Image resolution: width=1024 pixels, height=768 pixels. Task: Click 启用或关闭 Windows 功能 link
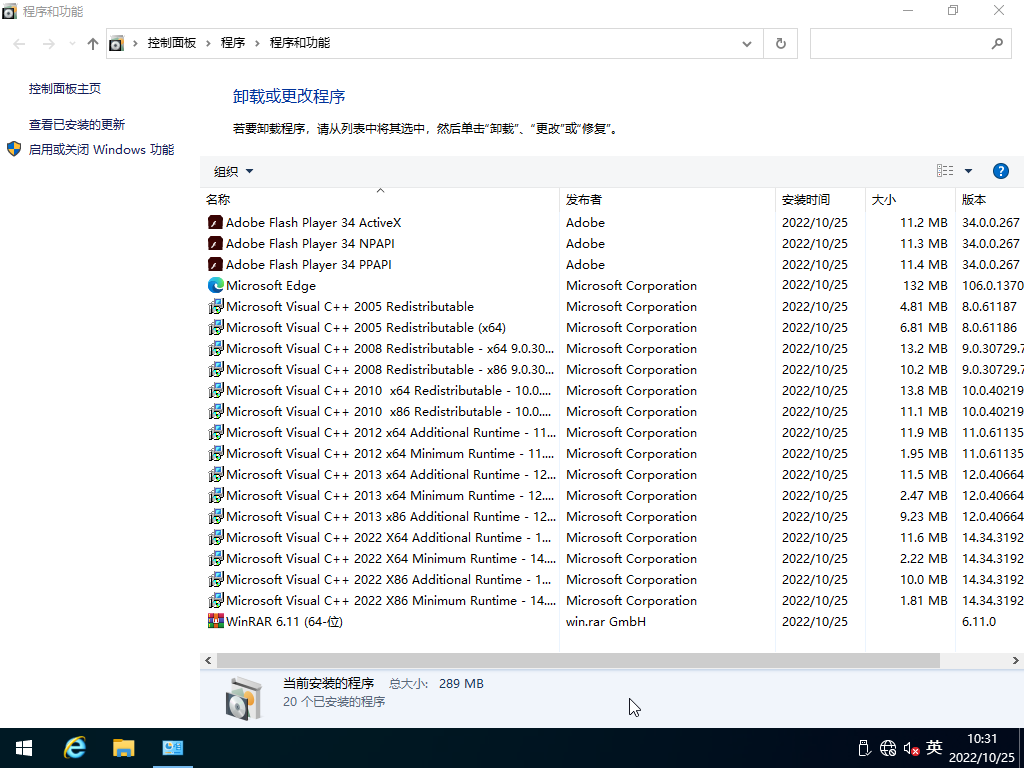101,149
